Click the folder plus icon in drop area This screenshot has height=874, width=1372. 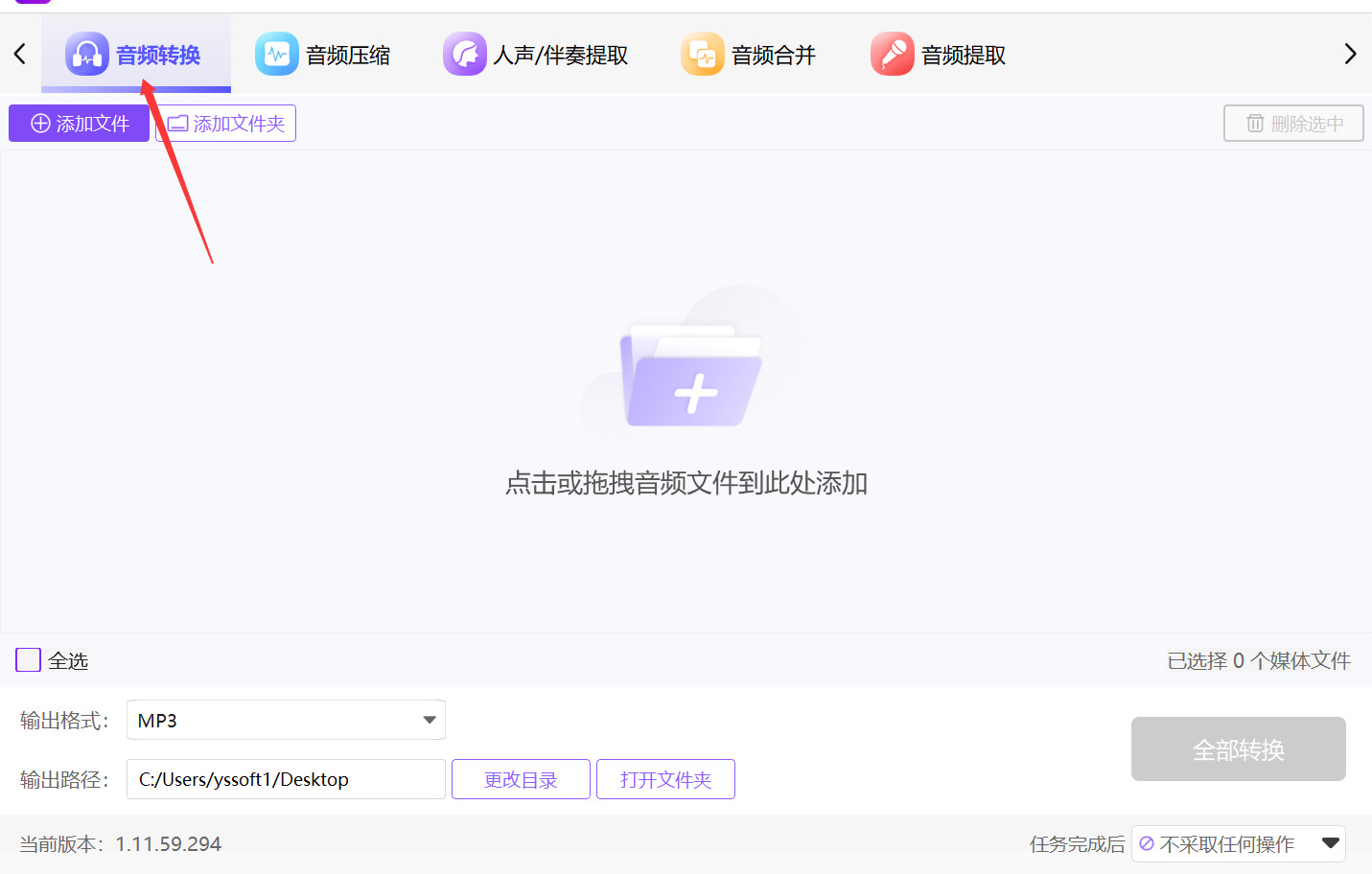(692, 377)
